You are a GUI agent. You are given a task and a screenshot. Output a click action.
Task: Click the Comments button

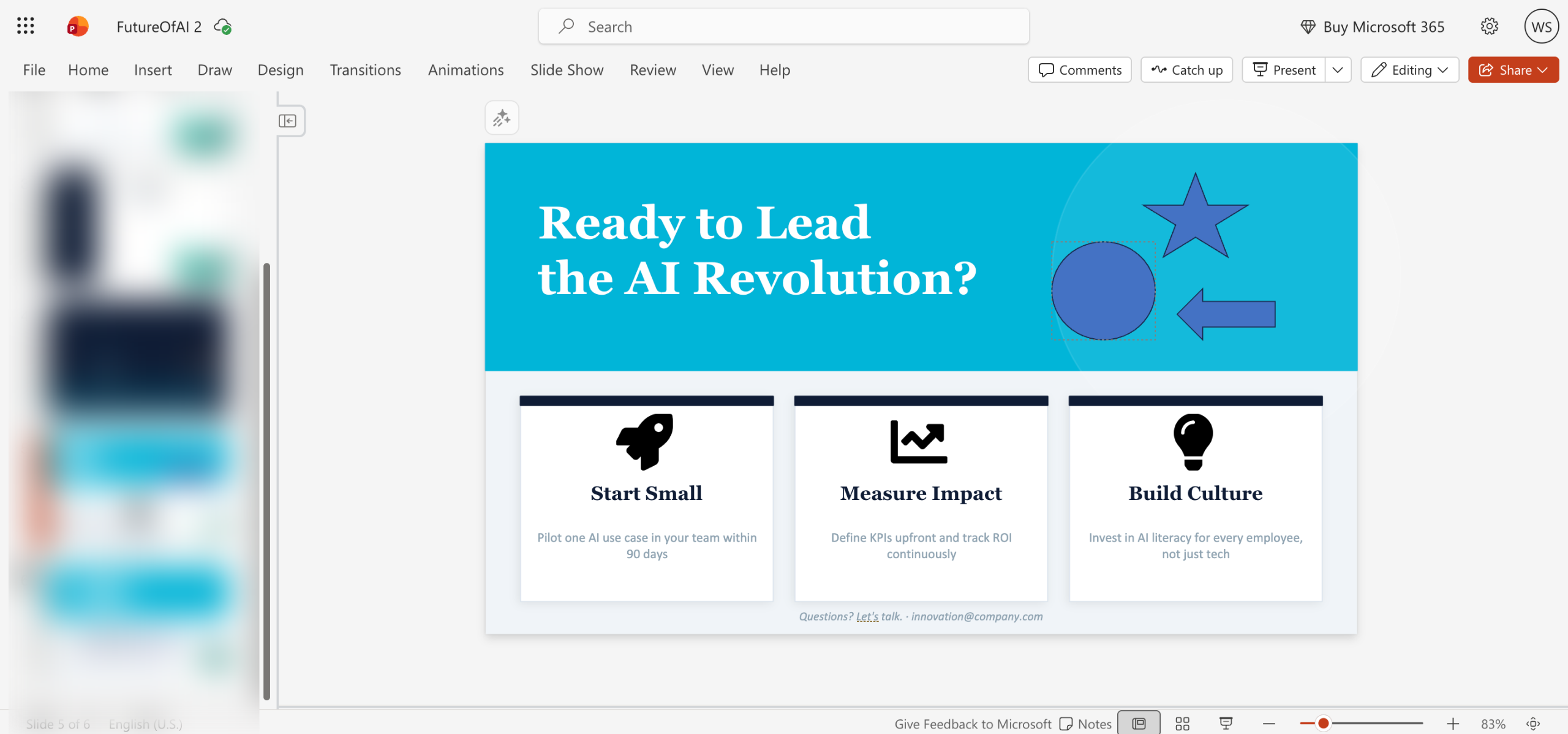tap(1080, 70)
